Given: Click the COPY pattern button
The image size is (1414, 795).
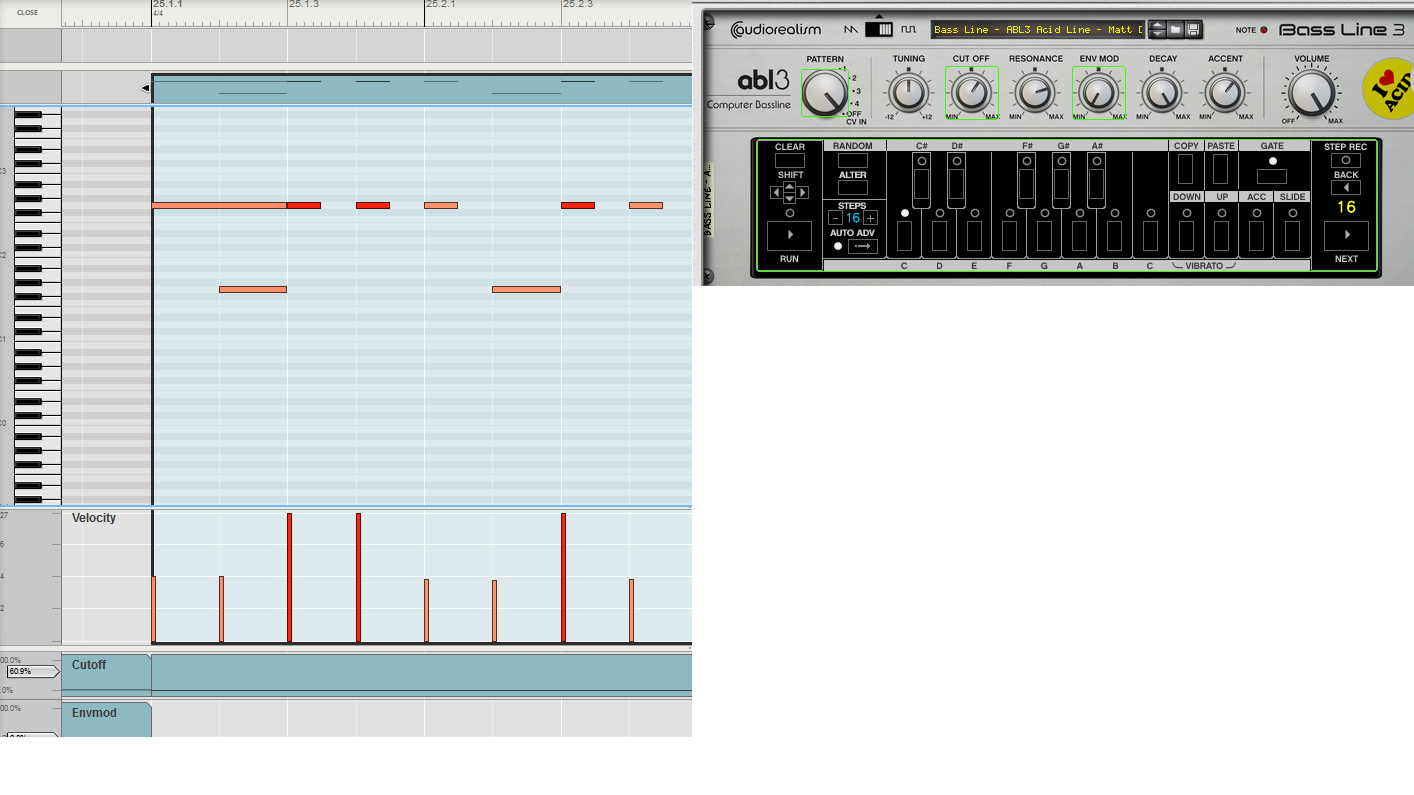Looking at the screenshot, I should [x=1186, y=170].
